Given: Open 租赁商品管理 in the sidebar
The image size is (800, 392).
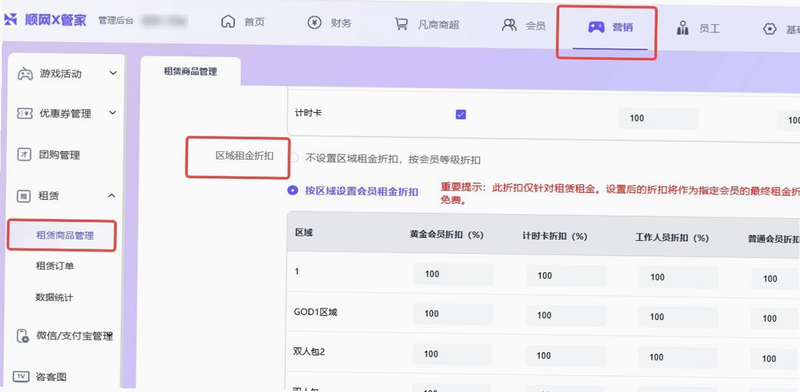Looking at the screenshot, I should click(x=65, y=235).
